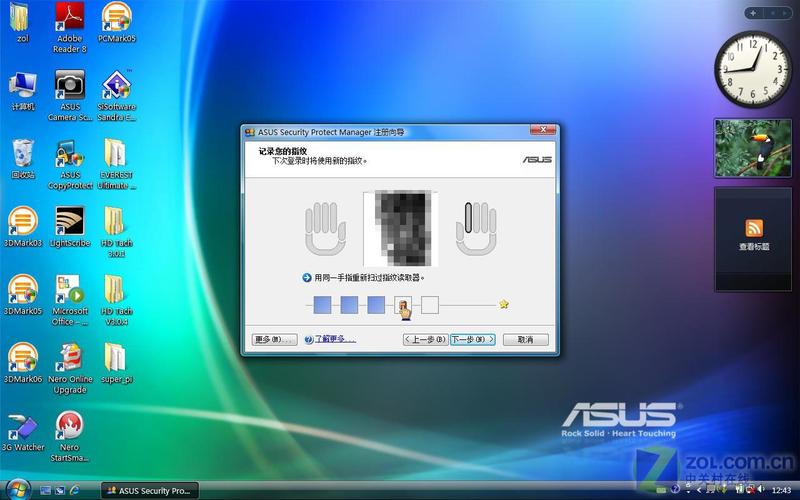The width and height of the screenshot is (800, 500).
Task: Click the first filled blue progress square
Action: click(x=322, y=305)
